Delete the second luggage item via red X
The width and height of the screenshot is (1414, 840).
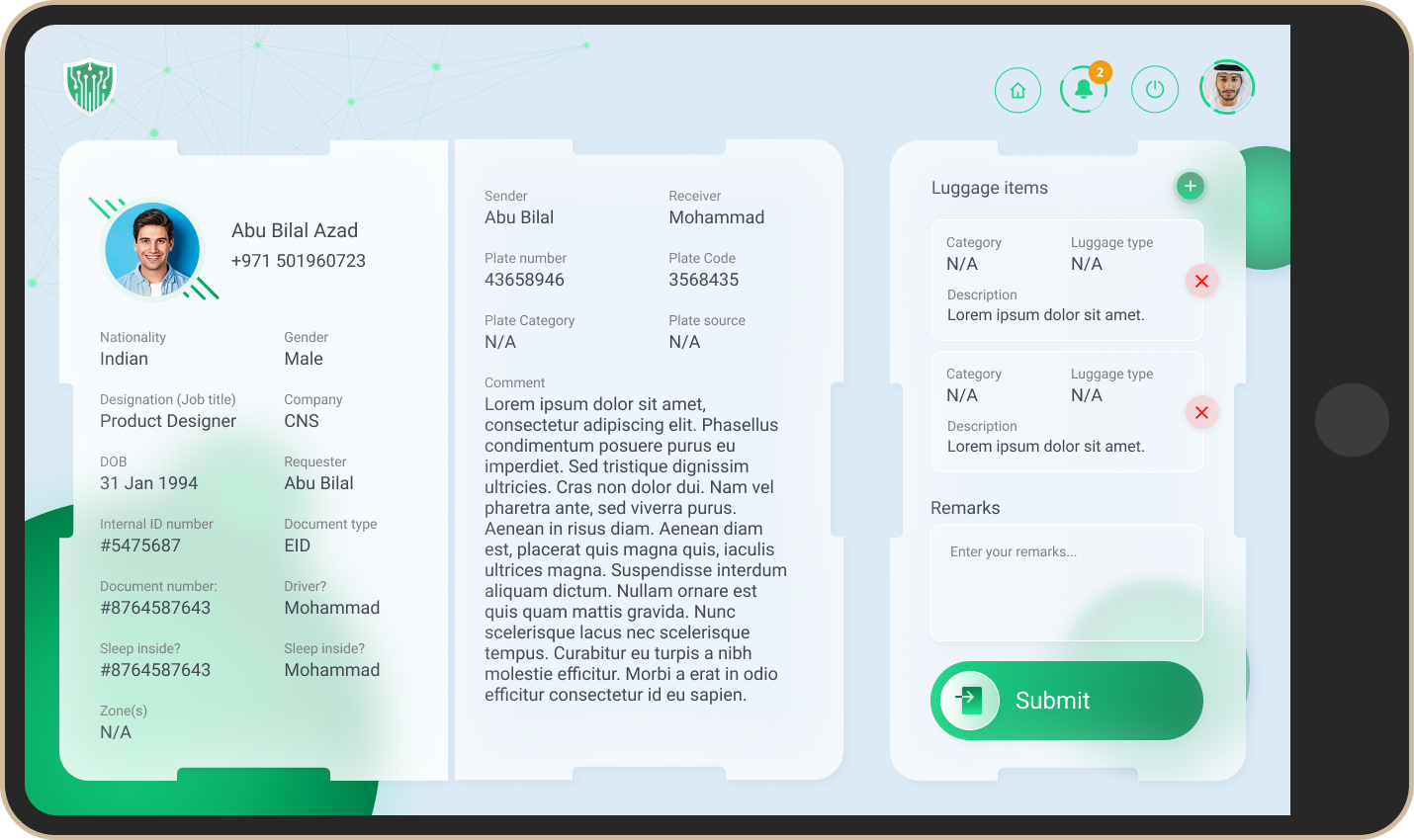[1201, 412]
